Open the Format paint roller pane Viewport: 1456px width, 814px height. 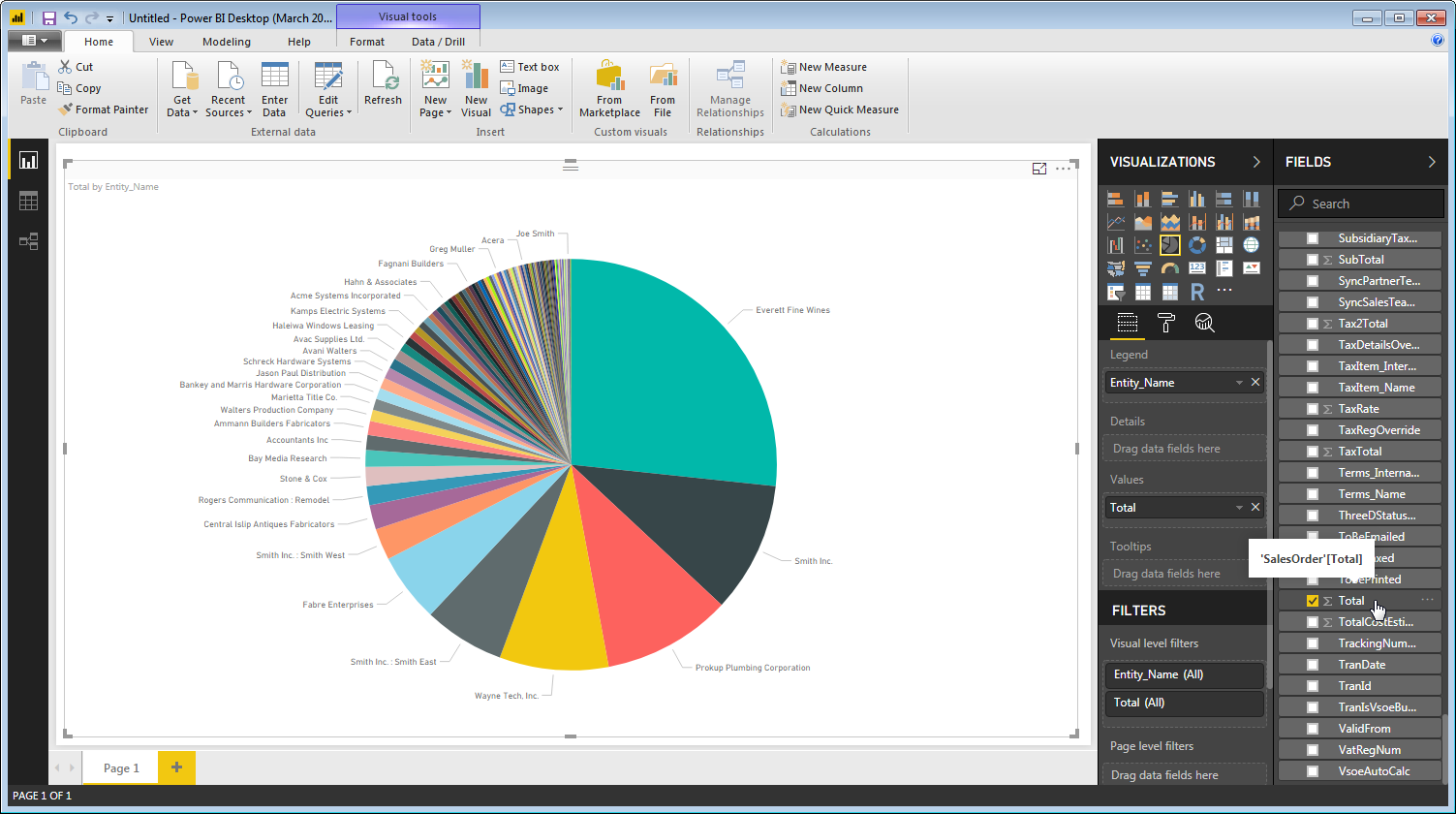[x=1166, y=324]
